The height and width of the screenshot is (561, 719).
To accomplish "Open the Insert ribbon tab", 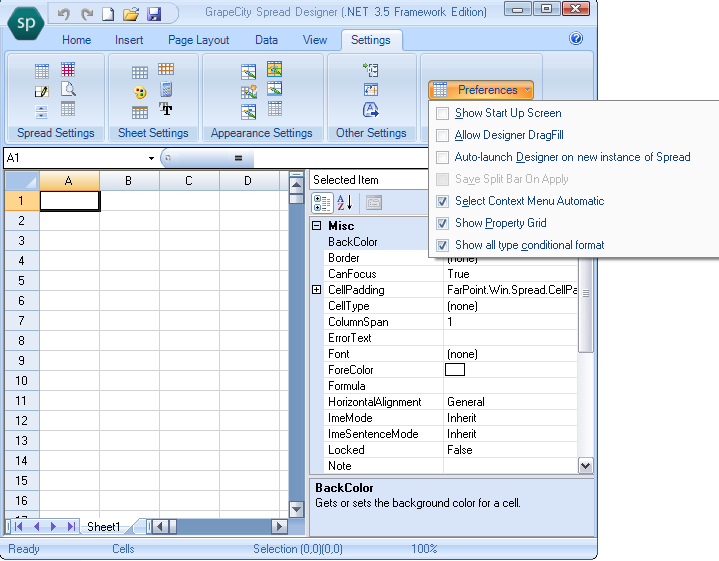I will click(x=129, y=40).
